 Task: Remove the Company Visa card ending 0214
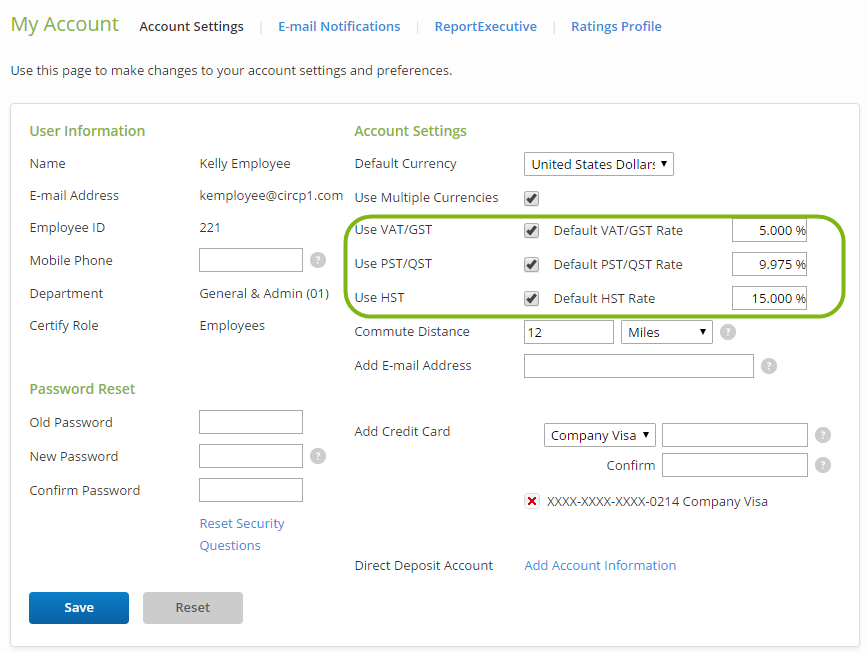[x=532, y=501]
